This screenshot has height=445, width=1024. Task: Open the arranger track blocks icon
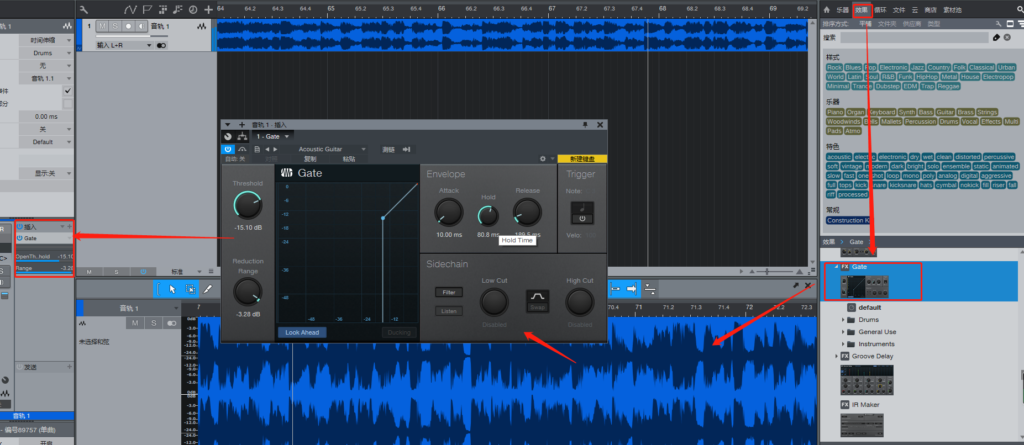point(162,9)
